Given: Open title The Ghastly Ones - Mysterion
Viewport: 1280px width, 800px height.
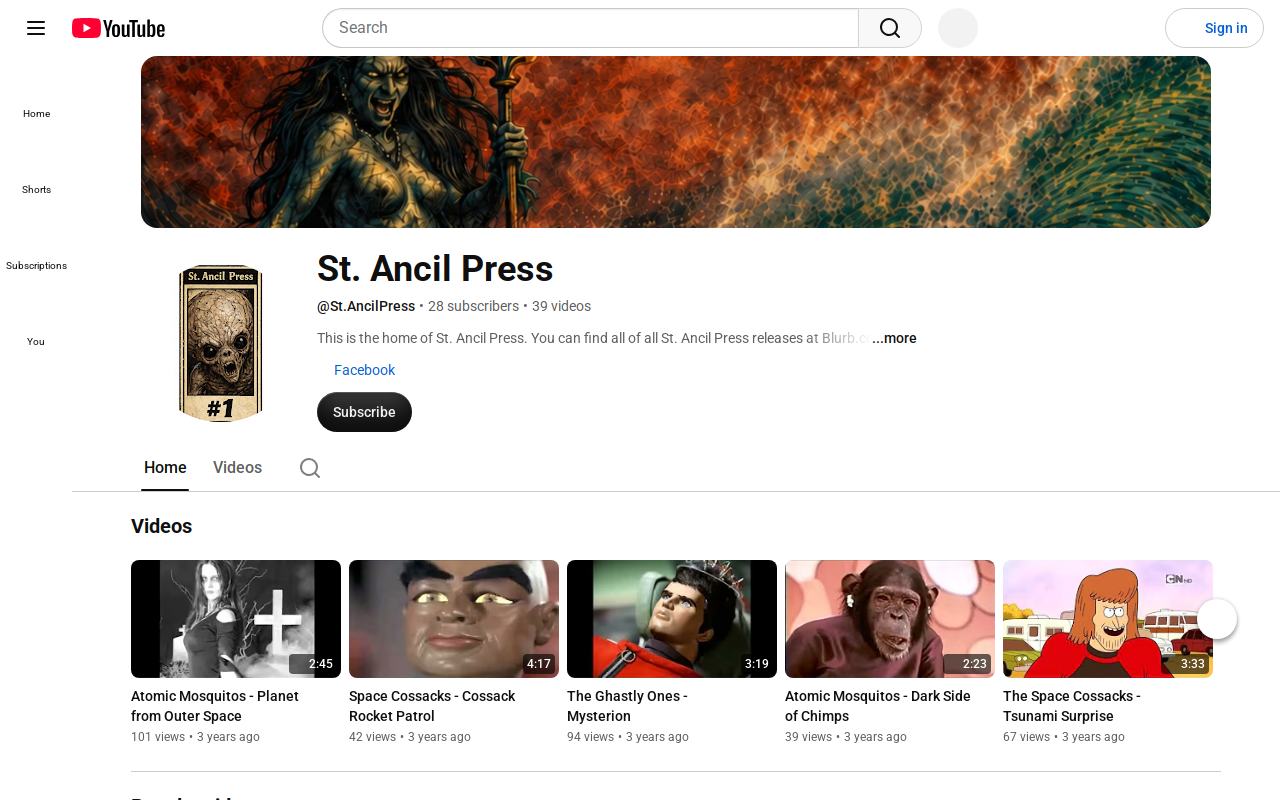Looking at the screenshot, I should pos(627,706).
